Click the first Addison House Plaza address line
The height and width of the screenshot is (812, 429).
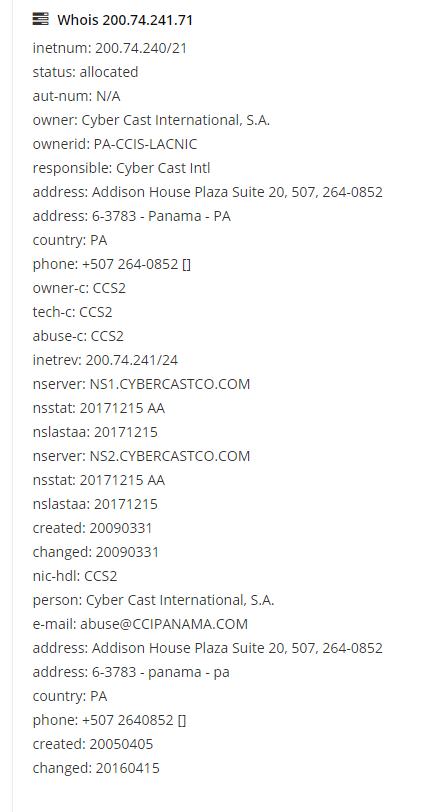[x=207, y=192]
